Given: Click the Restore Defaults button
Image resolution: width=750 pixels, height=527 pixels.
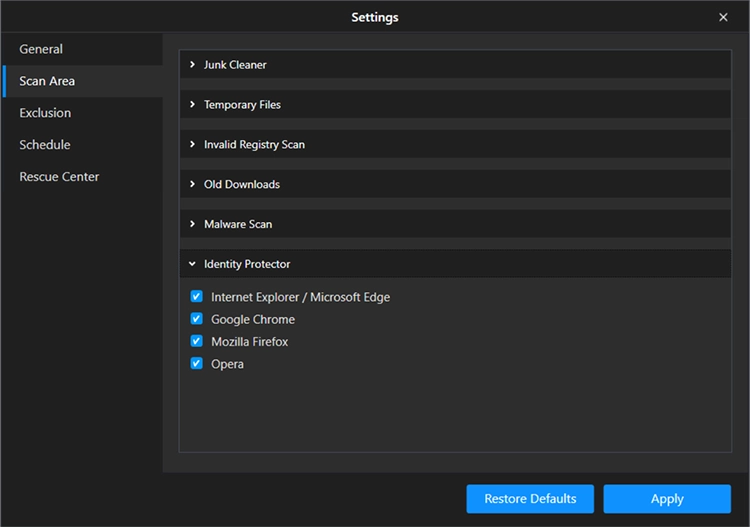Looking at the screenshot, I should pos(530,499).
